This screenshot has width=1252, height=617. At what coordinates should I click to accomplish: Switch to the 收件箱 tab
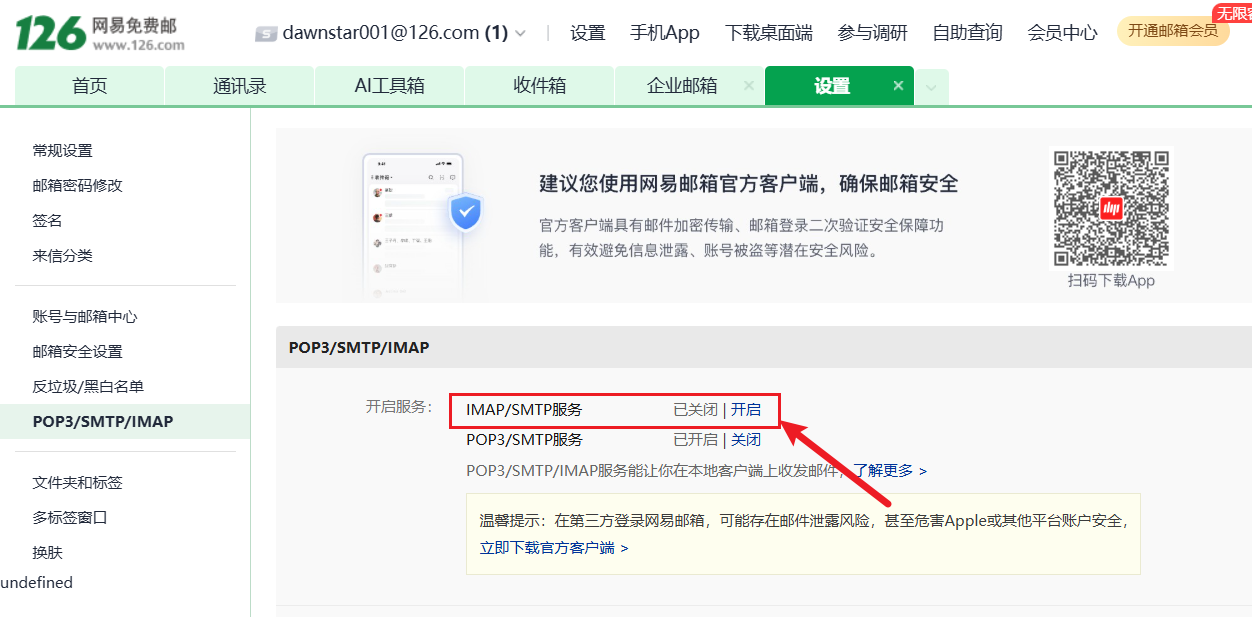point(539,86)
